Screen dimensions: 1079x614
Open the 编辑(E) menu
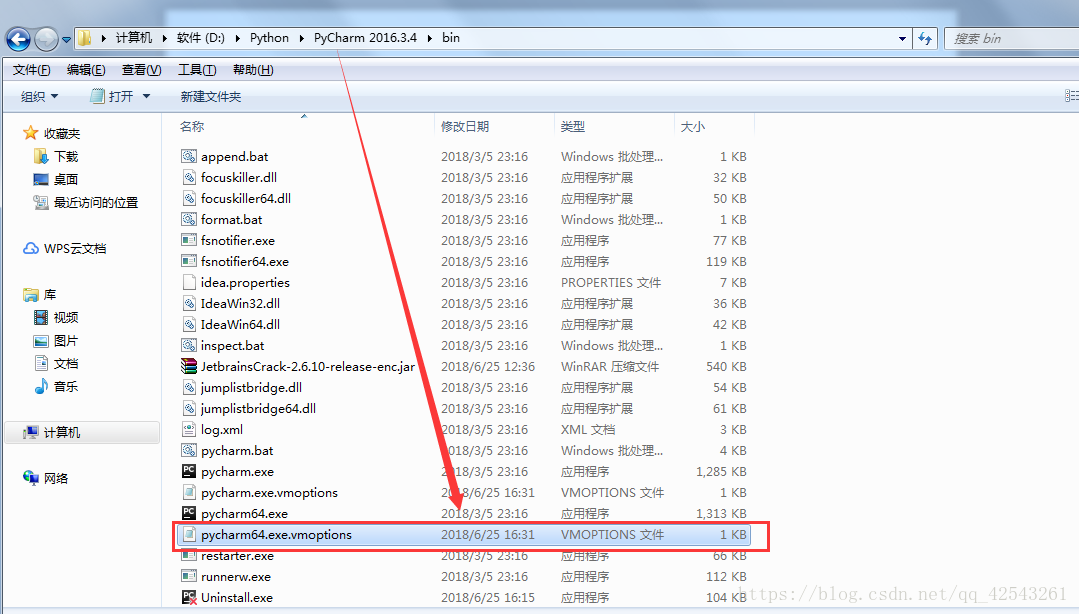[86, 70]
